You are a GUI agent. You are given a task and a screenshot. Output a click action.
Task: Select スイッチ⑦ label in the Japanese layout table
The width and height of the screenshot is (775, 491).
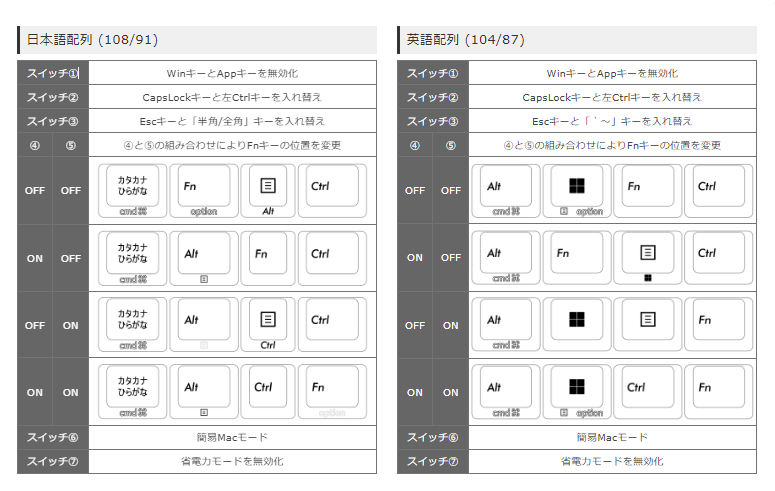coord(52,461)
